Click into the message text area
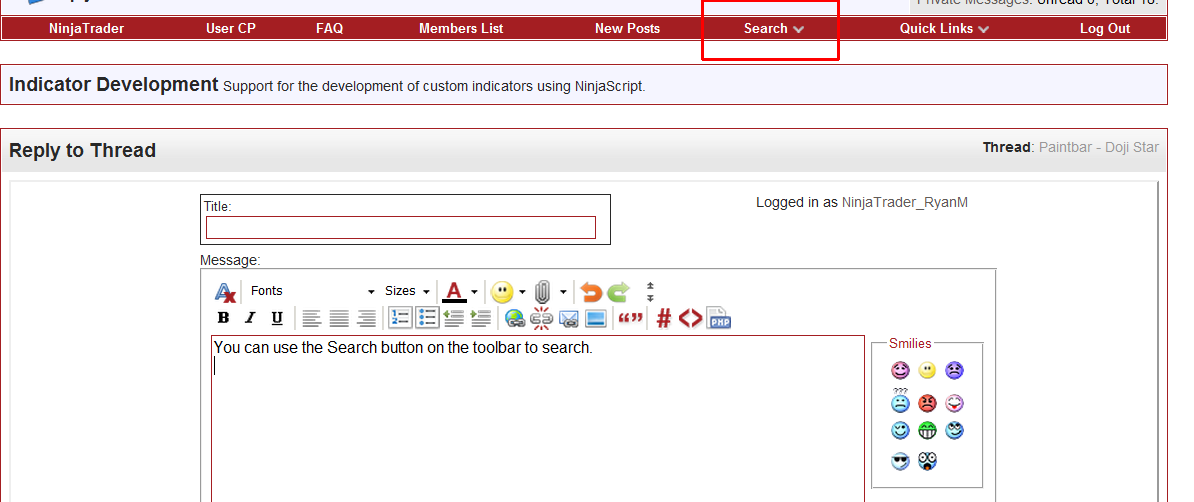Screen dimensions: 1194x502 point(538,419)
